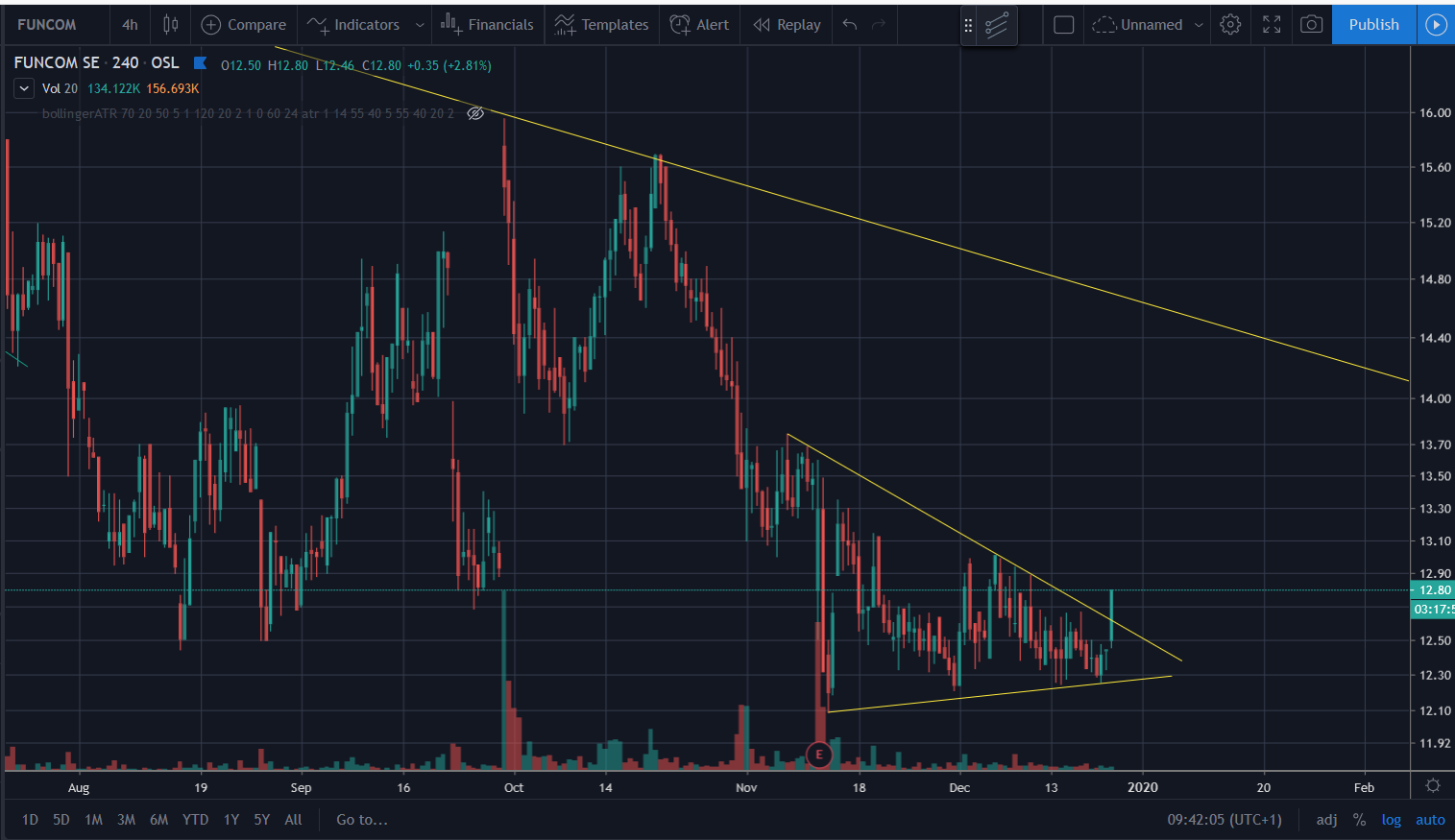Image resolution: width=1455 pixels, height=840 pixels.
Task: Show All time range
Action: pyautogui.click(x=293, y=819)
